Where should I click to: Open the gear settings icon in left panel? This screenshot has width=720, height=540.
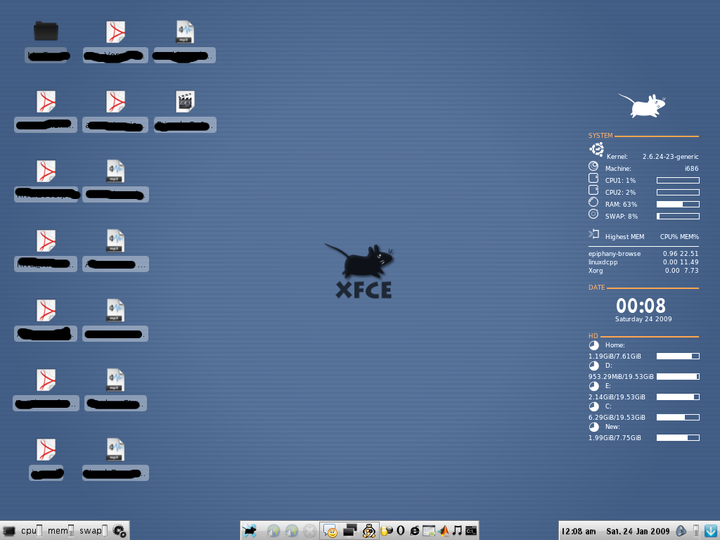[119, 531]
